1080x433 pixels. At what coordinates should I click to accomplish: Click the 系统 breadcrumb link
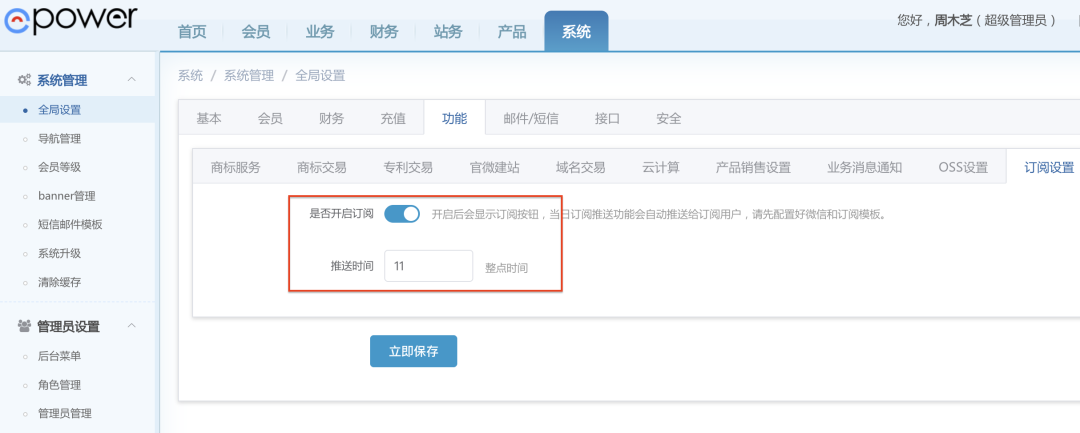(x=190, y=76)
